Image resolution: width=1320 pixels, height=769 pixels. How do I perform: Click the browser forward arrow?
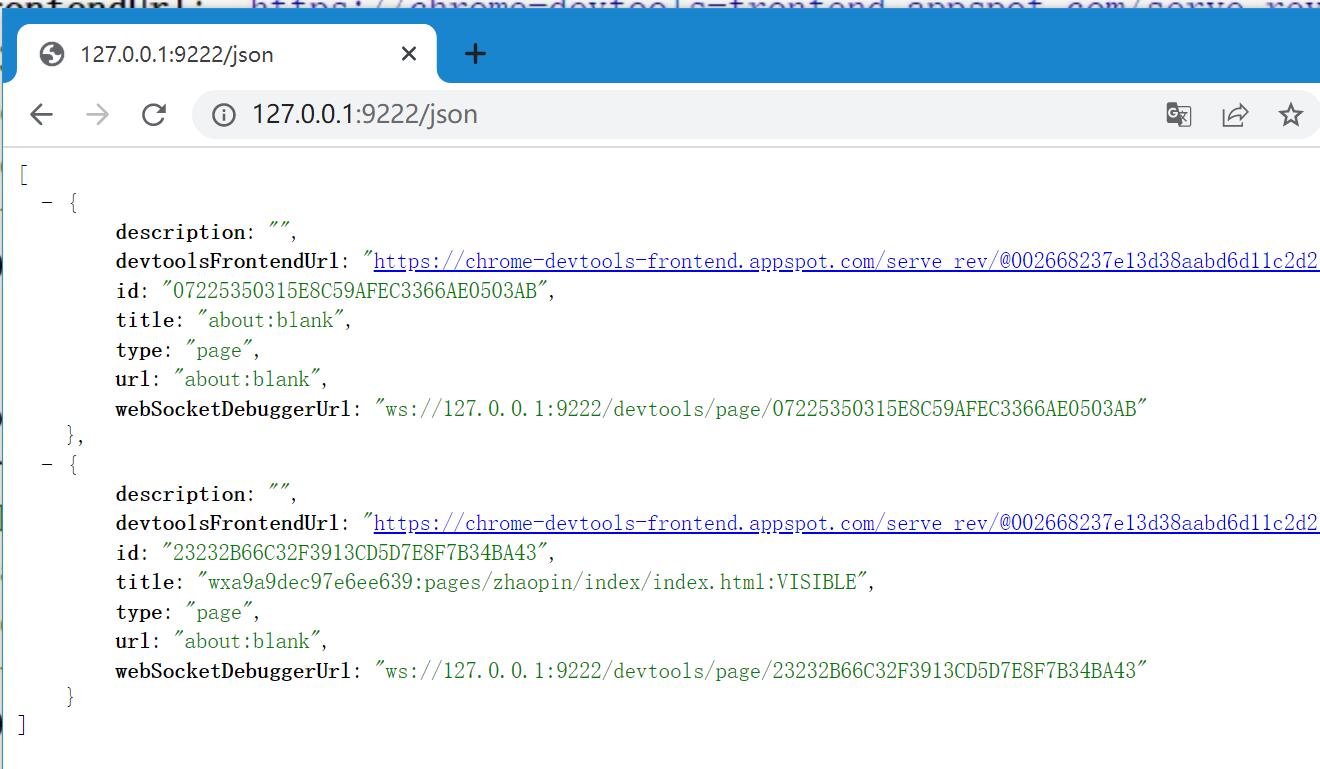97,114
